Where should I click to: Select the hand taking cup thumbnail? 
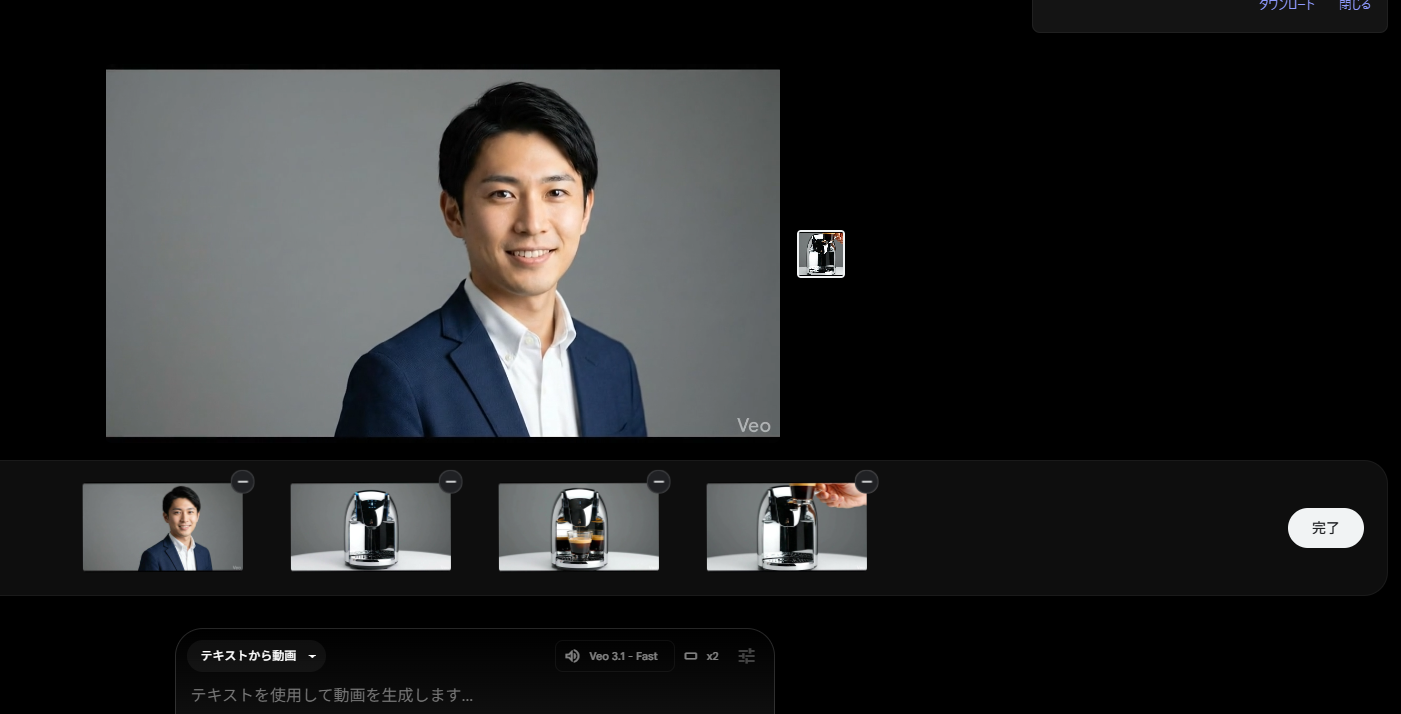(786, 528)
